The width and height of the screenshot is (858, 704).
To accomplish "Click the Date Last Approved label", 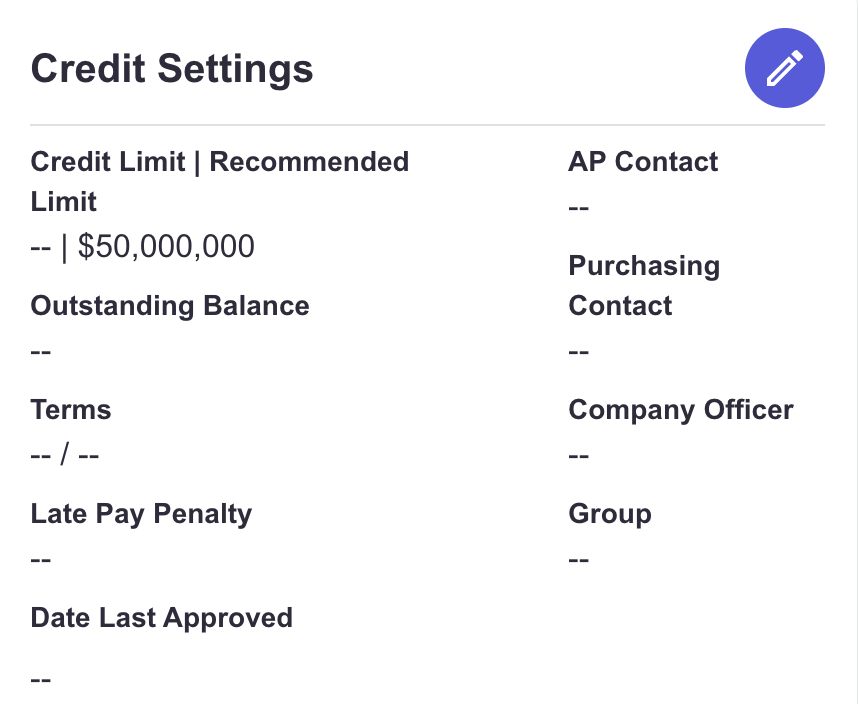I will [x=161, y=618].
